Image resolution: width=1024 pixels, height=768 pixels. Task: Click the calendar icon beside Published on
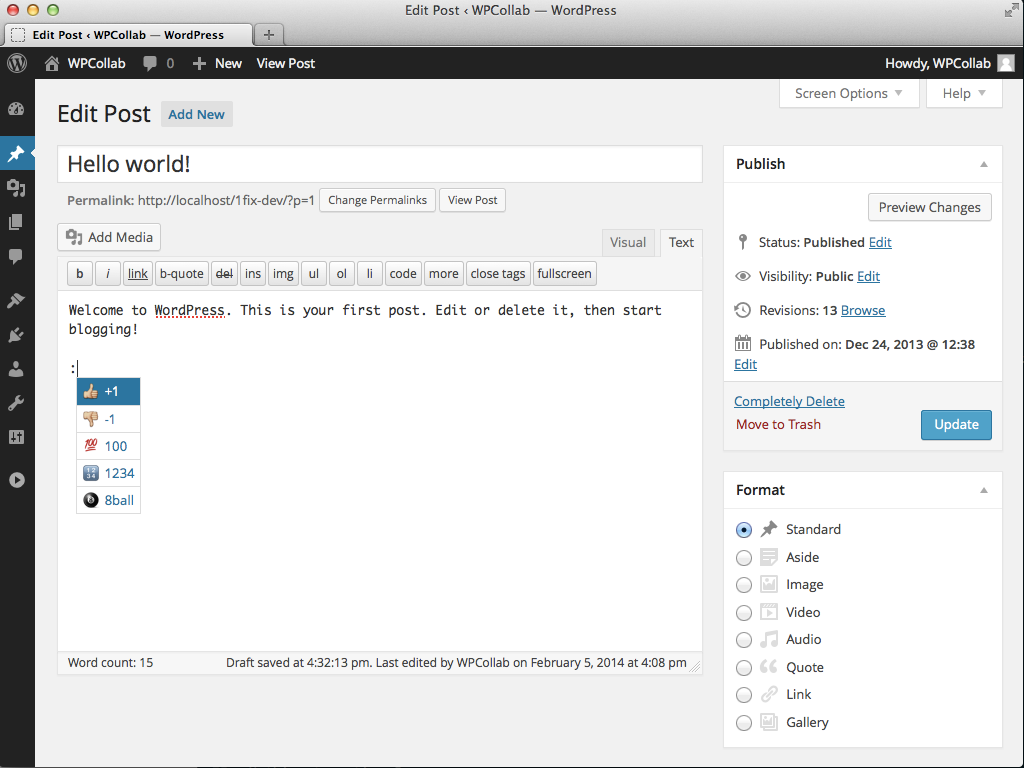pos(743,344)
